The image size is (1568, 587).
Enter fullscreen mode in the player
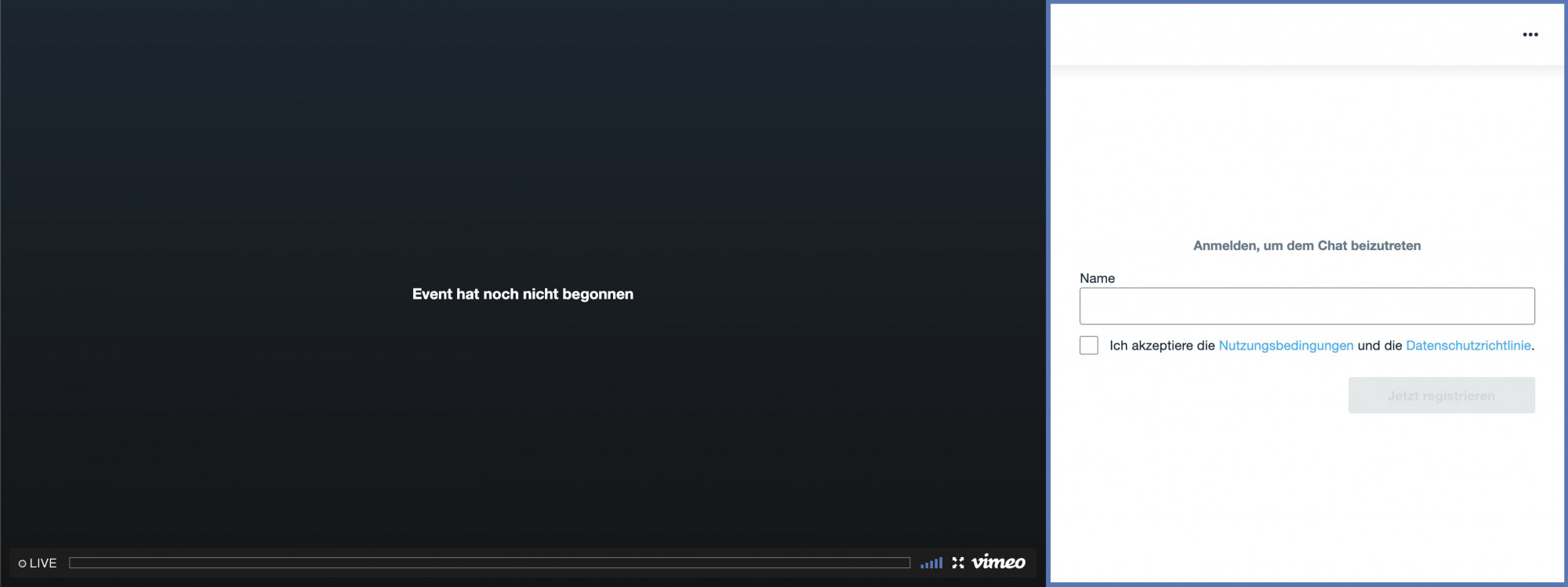click(957, 563)
